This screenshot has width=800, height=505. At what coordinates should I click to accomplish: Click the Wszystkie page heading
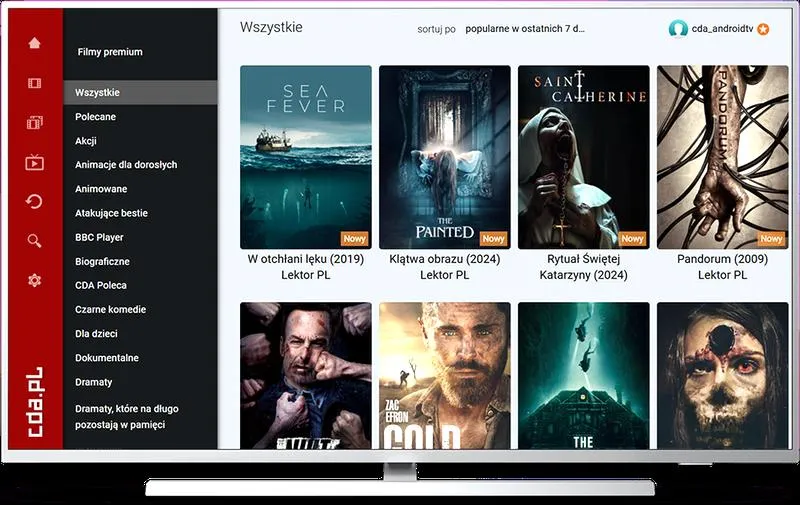click(271, 27)
